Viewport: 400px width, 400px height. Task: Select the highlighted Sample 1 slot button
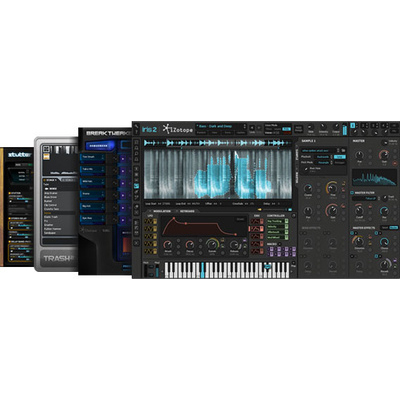[353, 126]
